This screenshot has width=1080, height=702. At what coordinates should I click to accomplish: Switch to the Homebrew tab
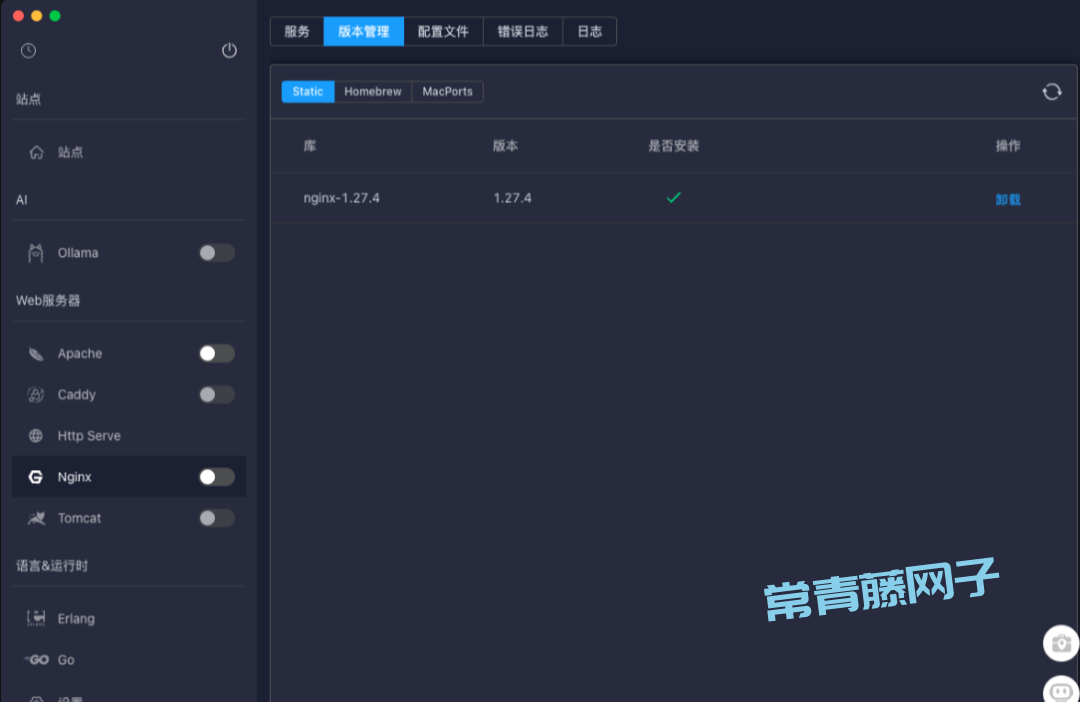coord(372,91)
